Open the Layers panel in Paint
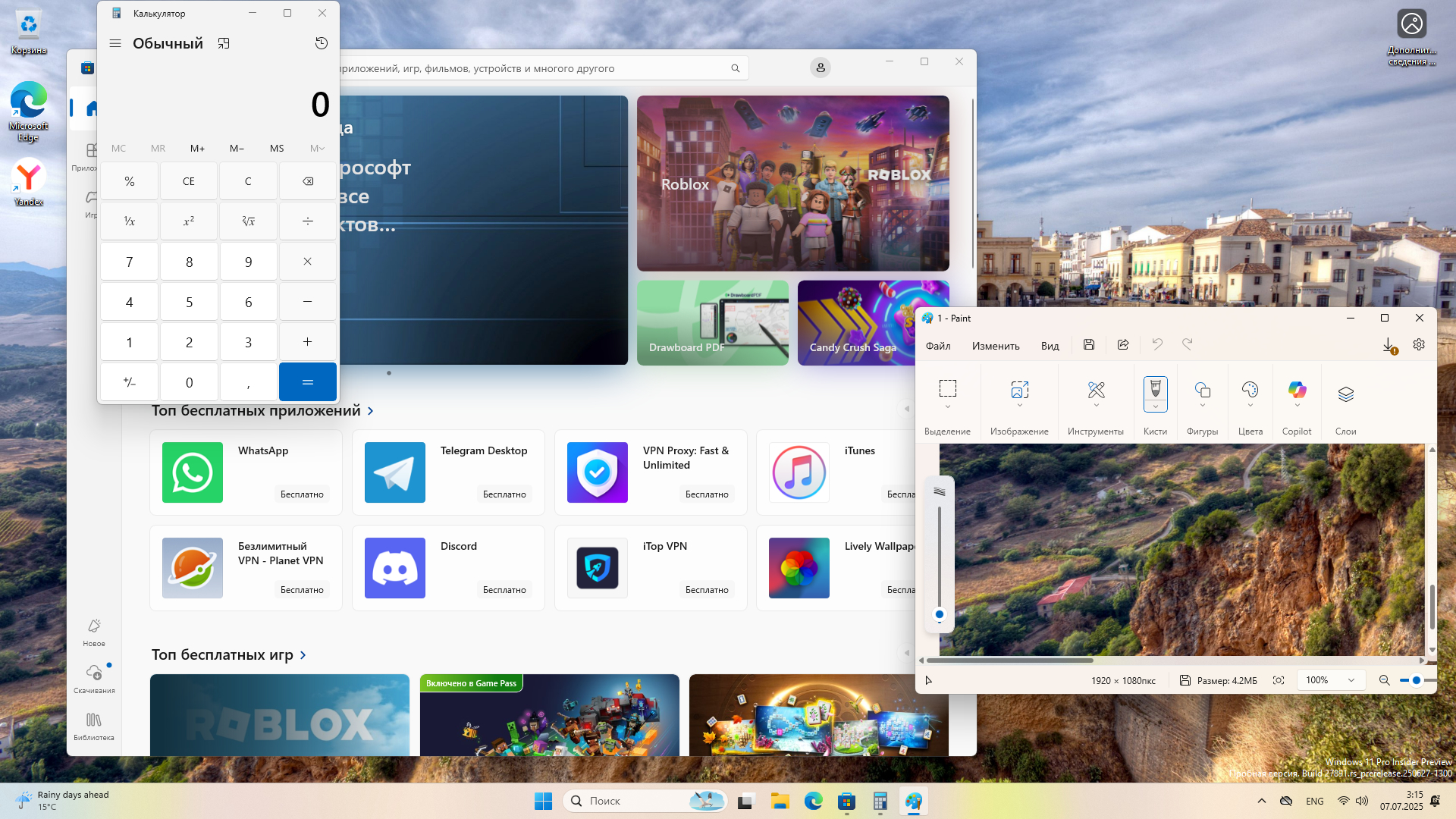This screenshot has height=819, width=1456. tap(1345, 394)
